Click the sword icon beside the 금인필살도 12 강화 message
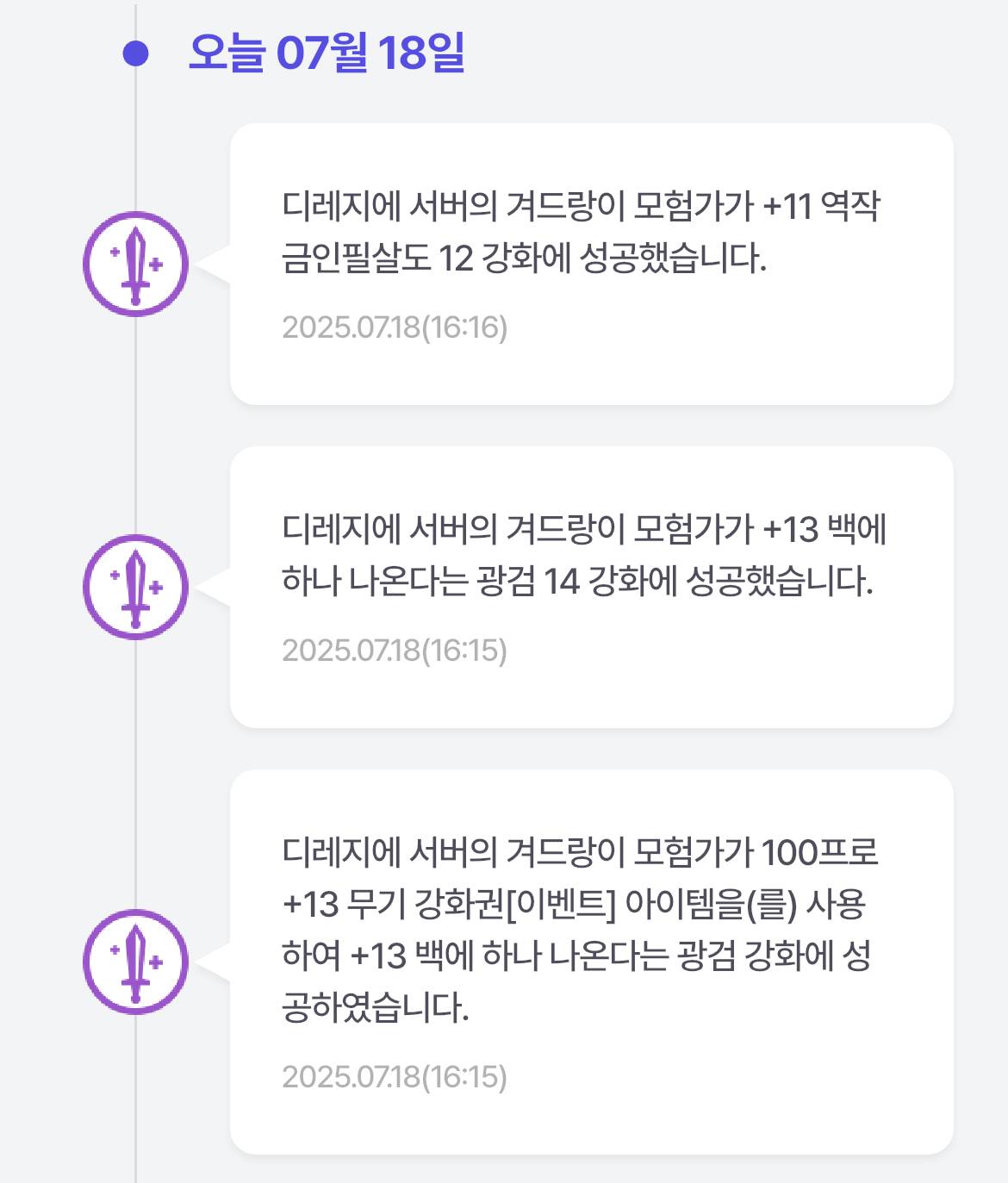The width and height of the screenshot is (1008, 1183). (135, 264)
